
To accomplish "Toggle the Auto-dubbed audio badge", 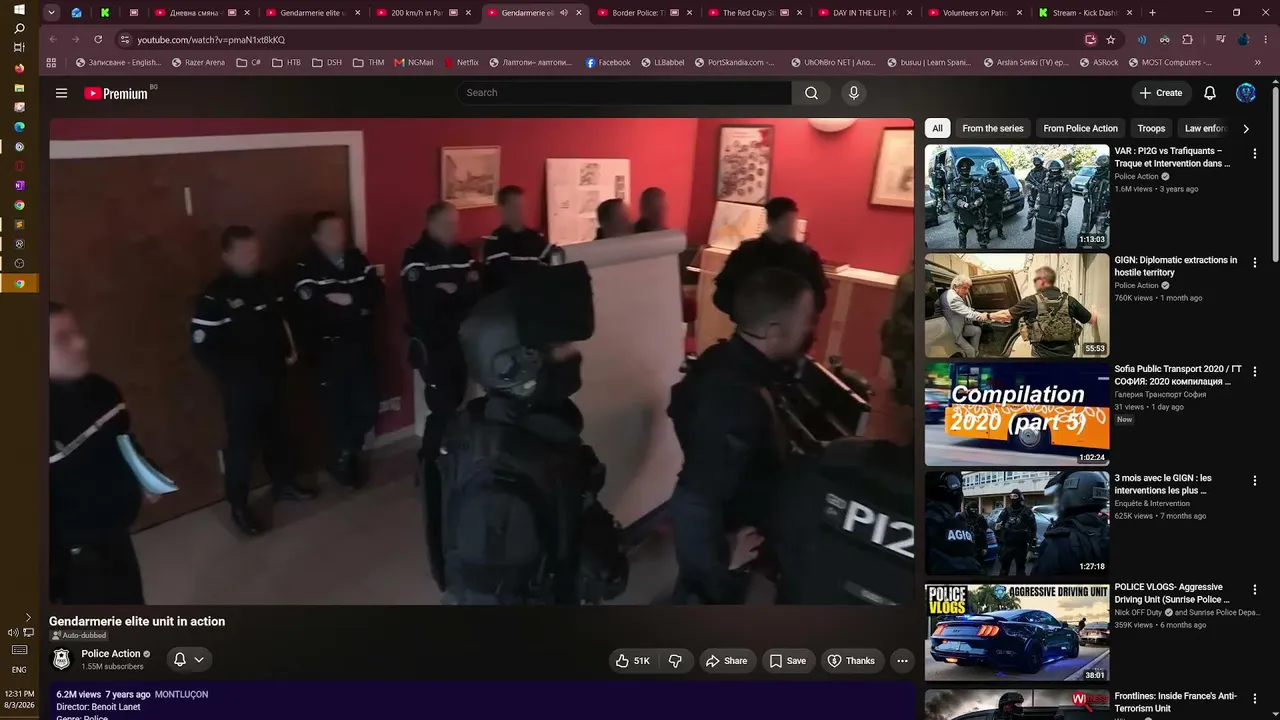I will 79,636.
